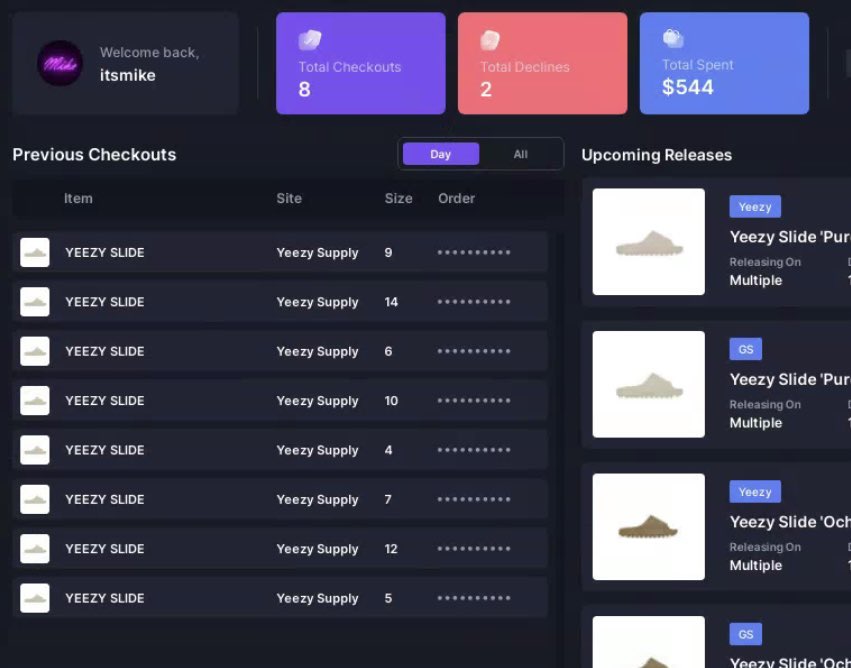Open the size 12 Yeezy Slide thumbnail

click(35, 549)
